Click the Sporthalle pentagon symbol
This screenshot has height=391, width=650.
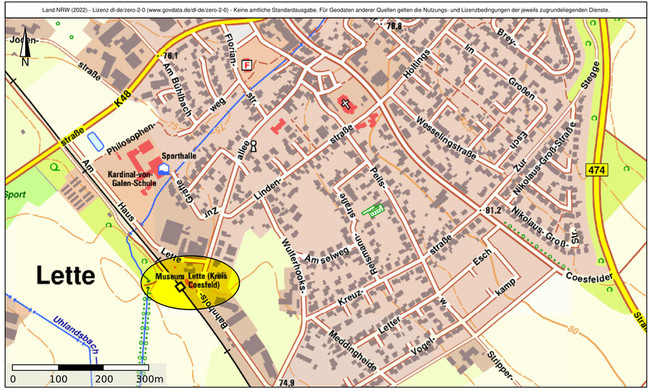(164, 169)
